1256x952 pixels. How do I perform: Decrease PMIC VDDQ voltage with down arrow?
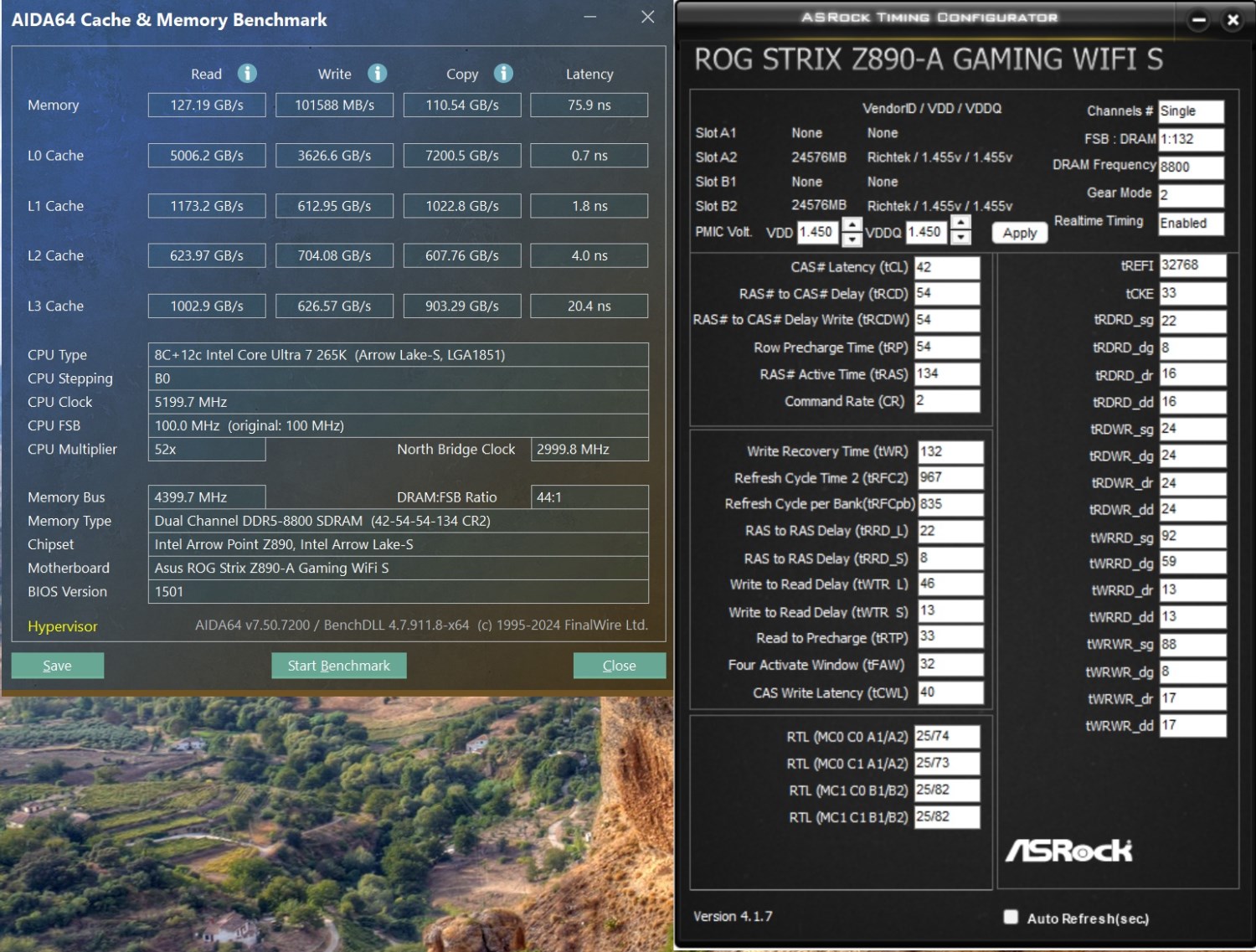pos(960,238)
